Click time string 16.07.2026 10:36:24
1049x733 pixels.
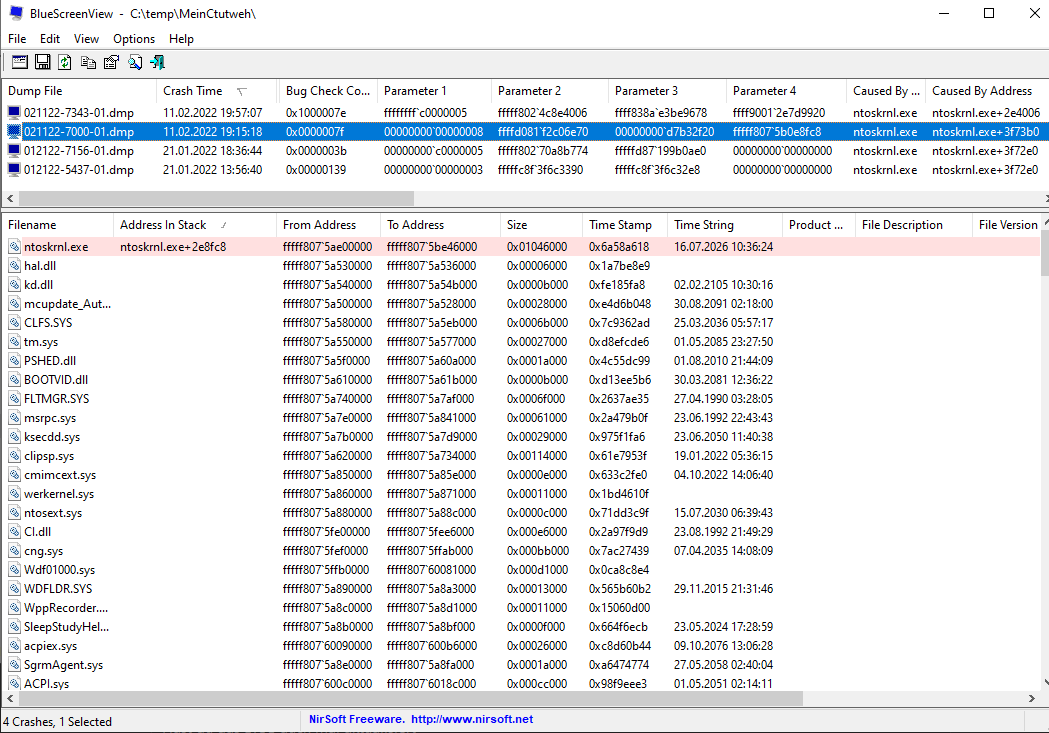pyautogui.click(x=723, y=247)
